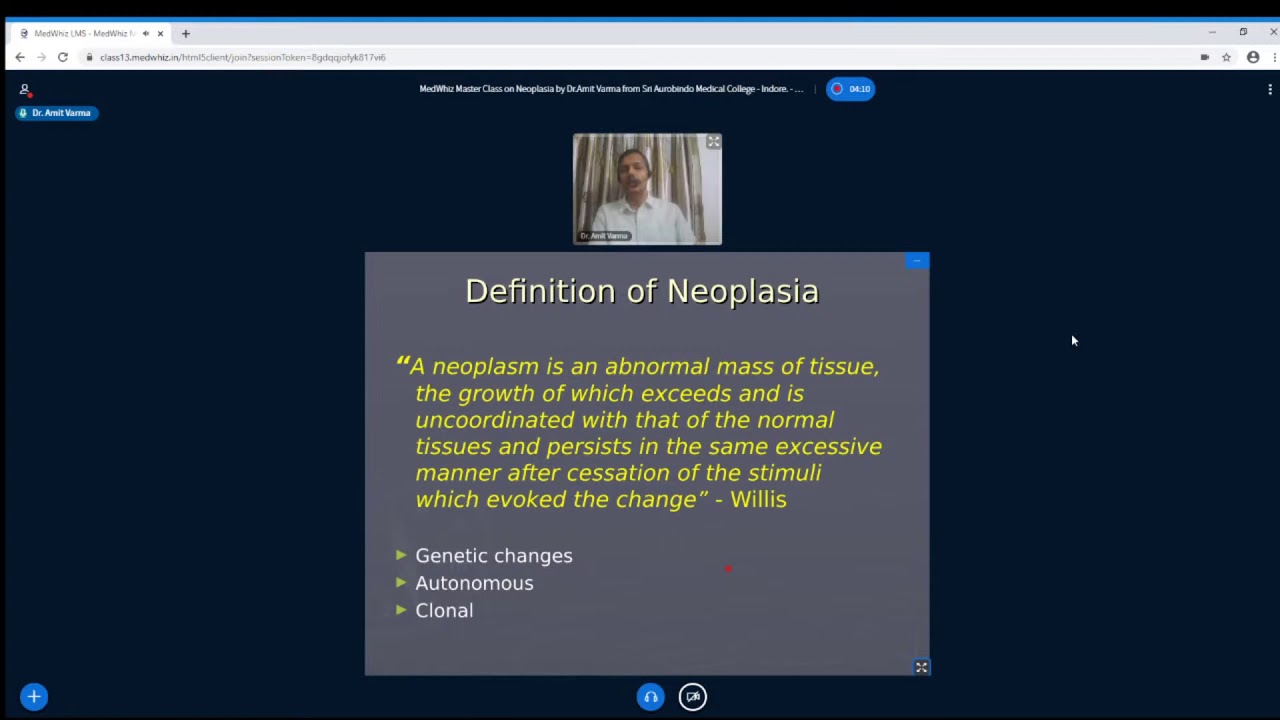Toggle the user list panel icon
This screenshot has height=720, width=1280.
pyautogui.click(x=24, y=90)
